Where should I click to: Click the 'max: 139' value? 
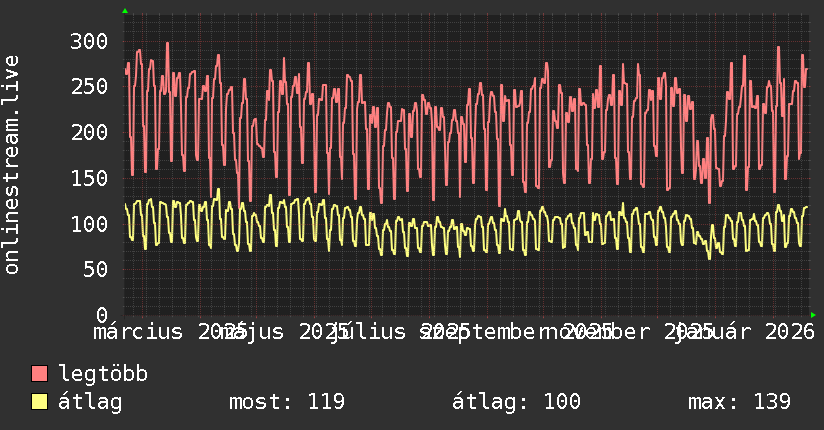coord(739,402)
